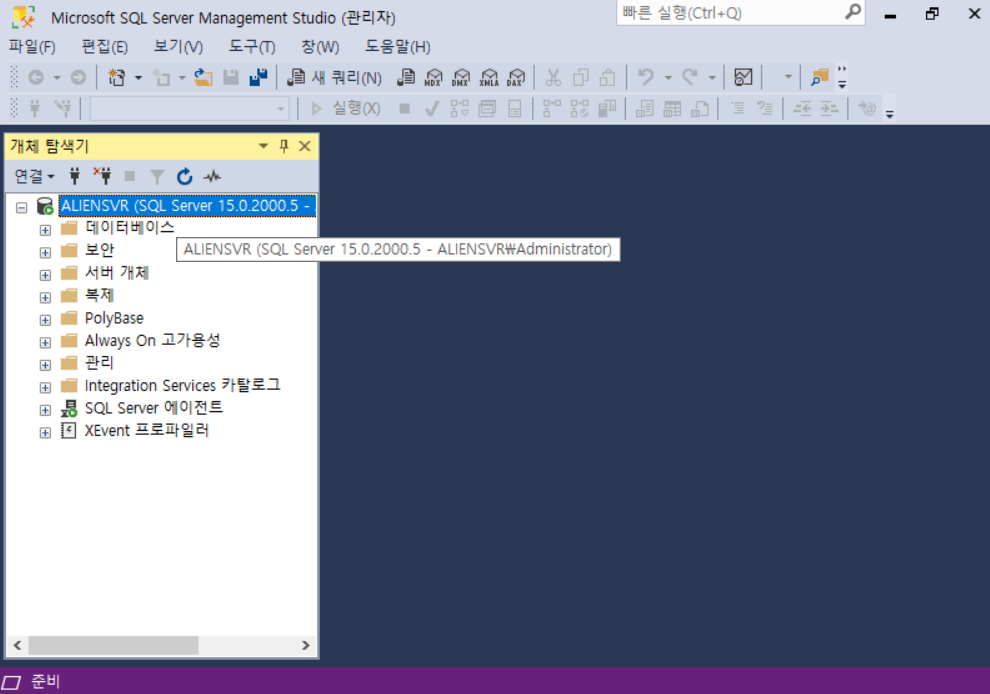Collapse the ALIENSVR server node
This screenshot has height=694, width=990.
(21, 207)
